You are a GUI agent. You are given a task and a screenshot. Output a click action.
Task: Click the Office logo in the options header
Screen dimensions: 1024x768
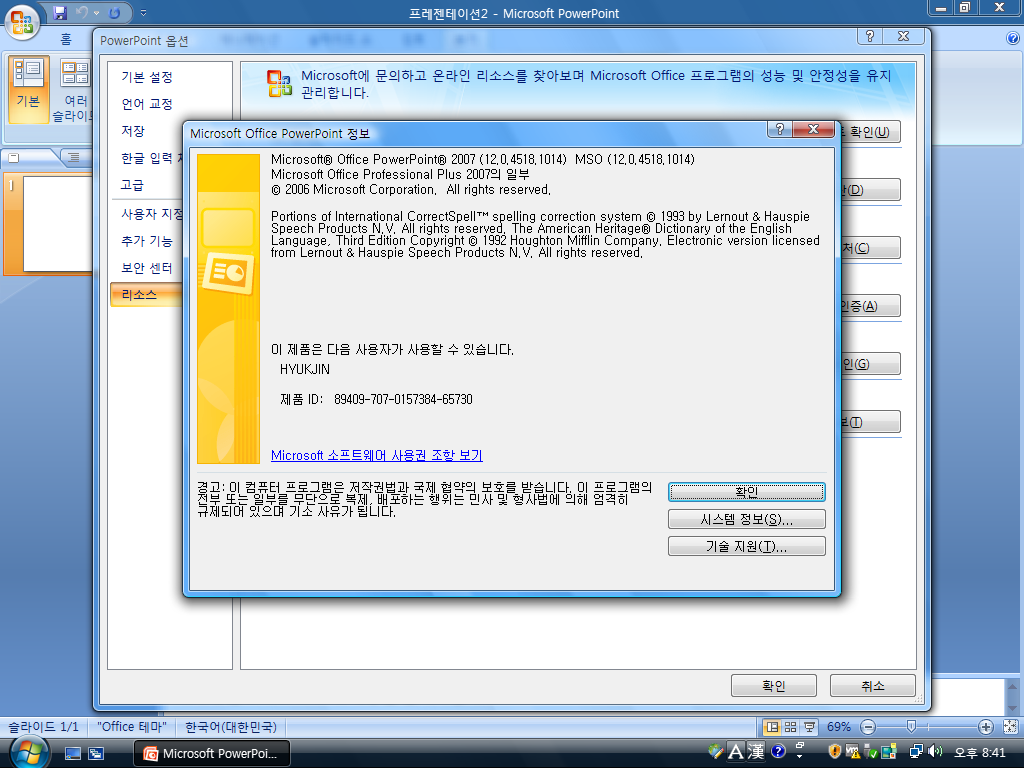[x=280, y=84]
